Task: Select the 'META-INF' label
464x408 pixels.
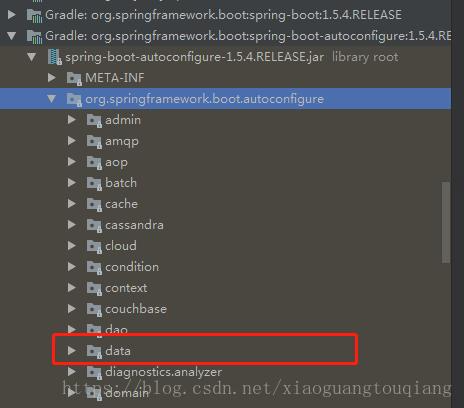Action: coord(115,78)
